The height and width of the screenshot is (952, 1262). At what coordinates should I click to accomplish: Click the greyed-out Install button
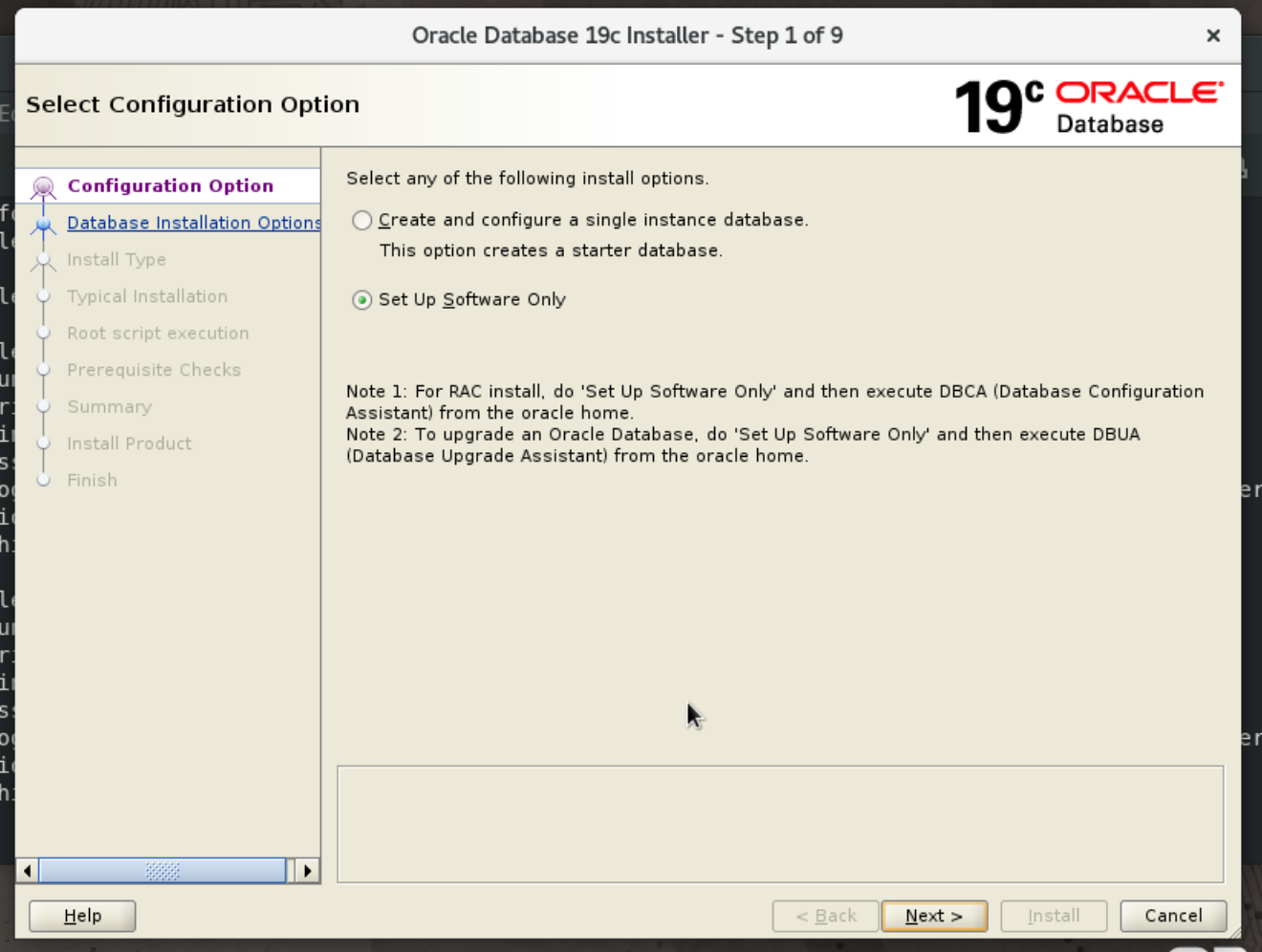(1054, 916)
